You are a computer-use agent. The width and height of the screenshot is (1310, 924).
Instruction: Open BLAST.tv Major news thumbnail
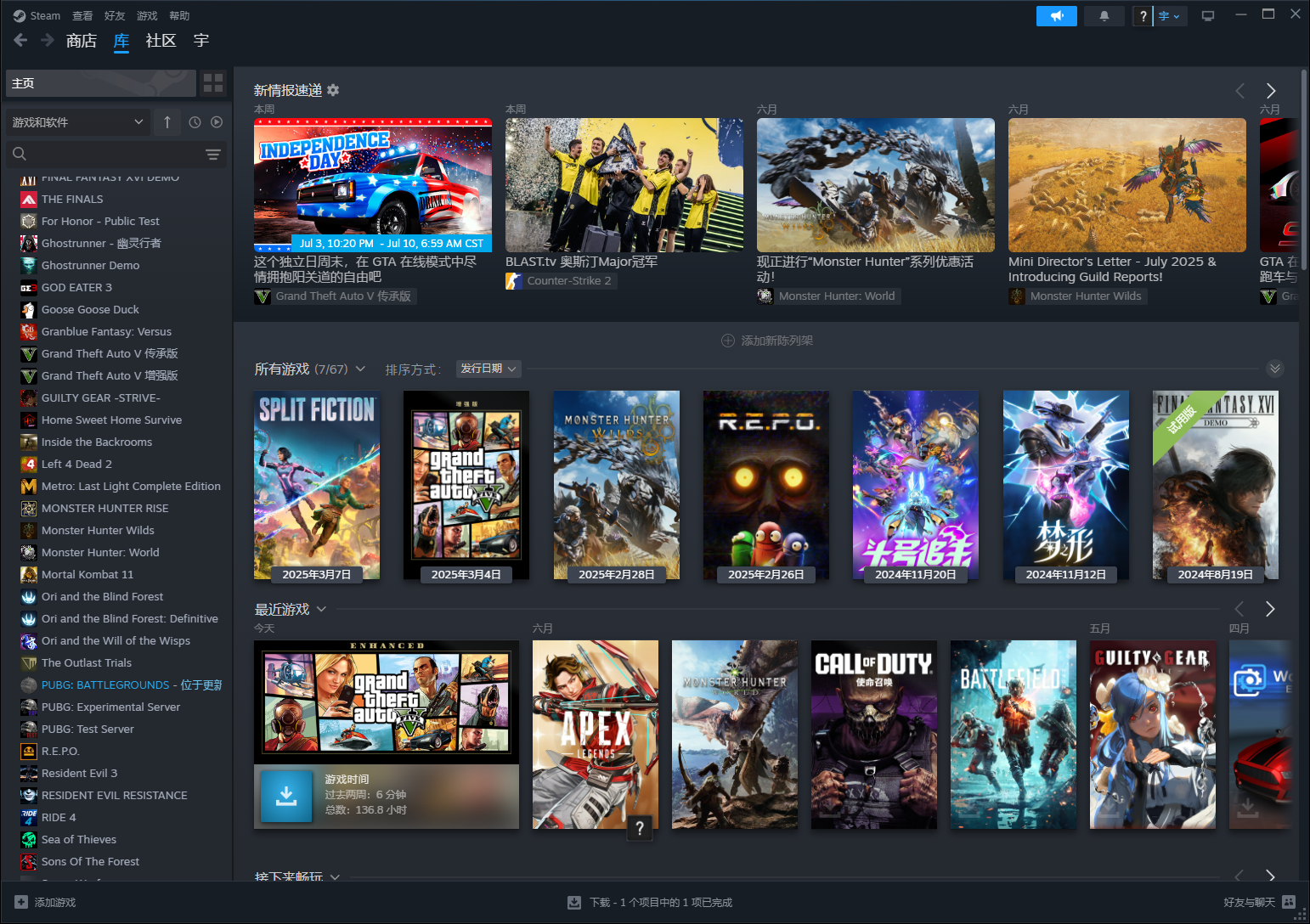pyautogui.click(x=624, y=185)
